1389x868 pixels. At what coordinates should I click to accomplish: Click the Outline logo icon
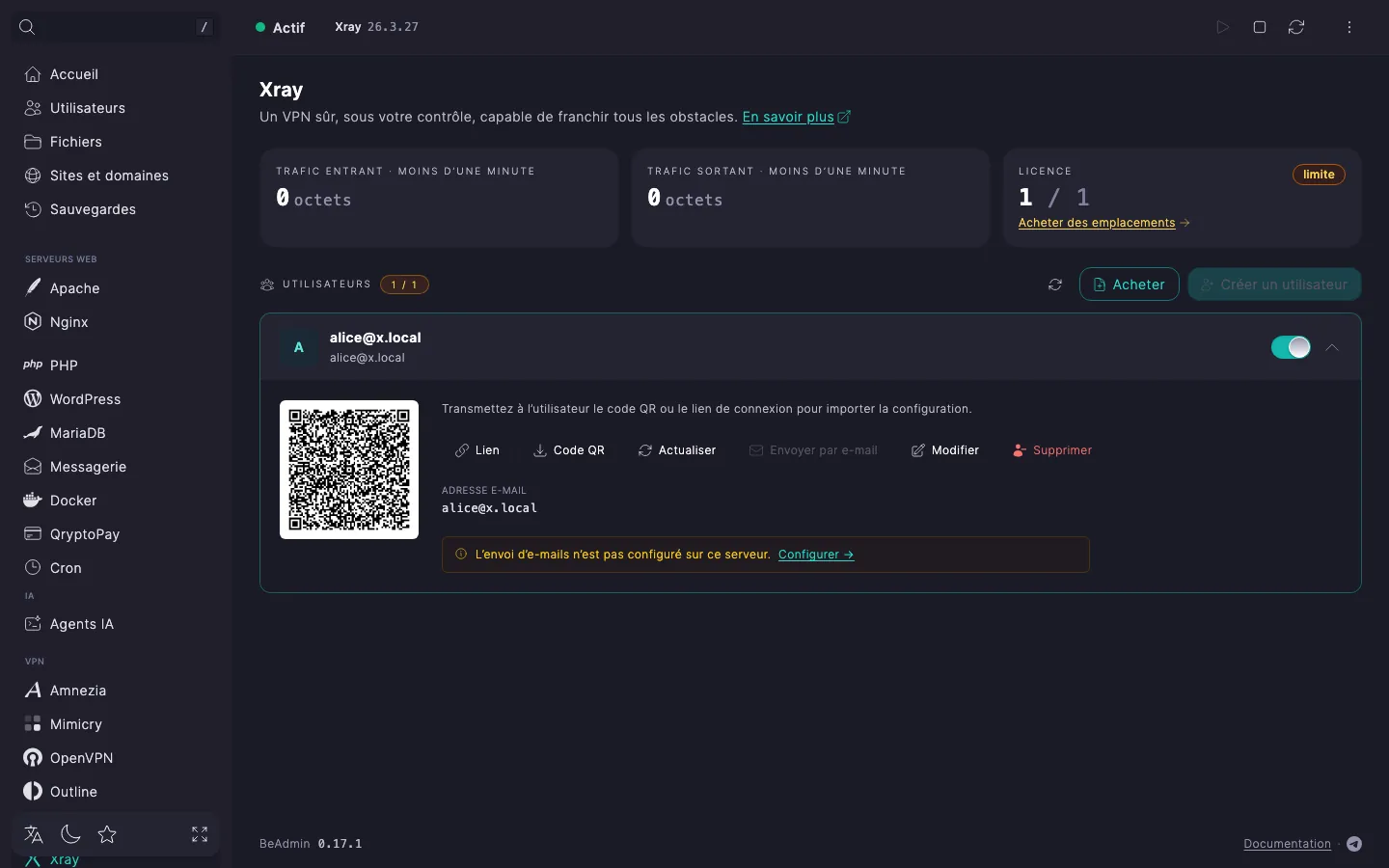[x=33, y=792]
